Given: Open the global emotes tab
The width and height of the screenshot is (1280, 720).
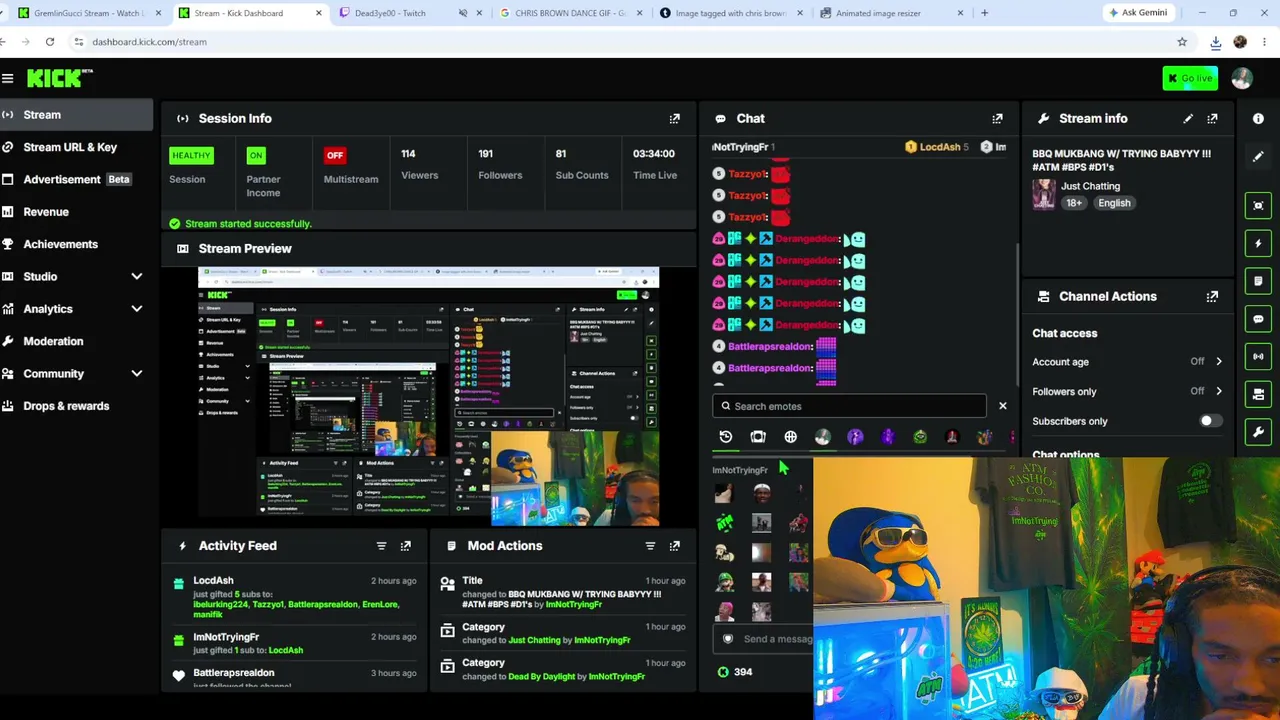Looking at the screenshot, I should click(790, 437).
